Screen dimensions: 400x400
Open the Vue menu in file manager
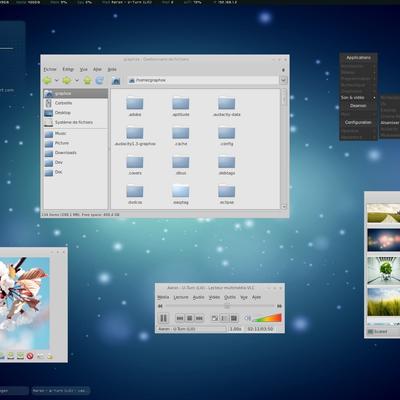pyautogui.click(x=83, y=69)
